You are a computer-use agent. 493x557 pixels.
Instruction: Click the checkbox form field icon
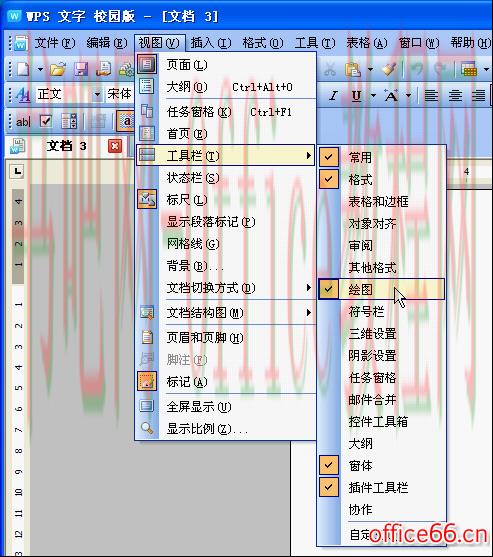[46, 121]
